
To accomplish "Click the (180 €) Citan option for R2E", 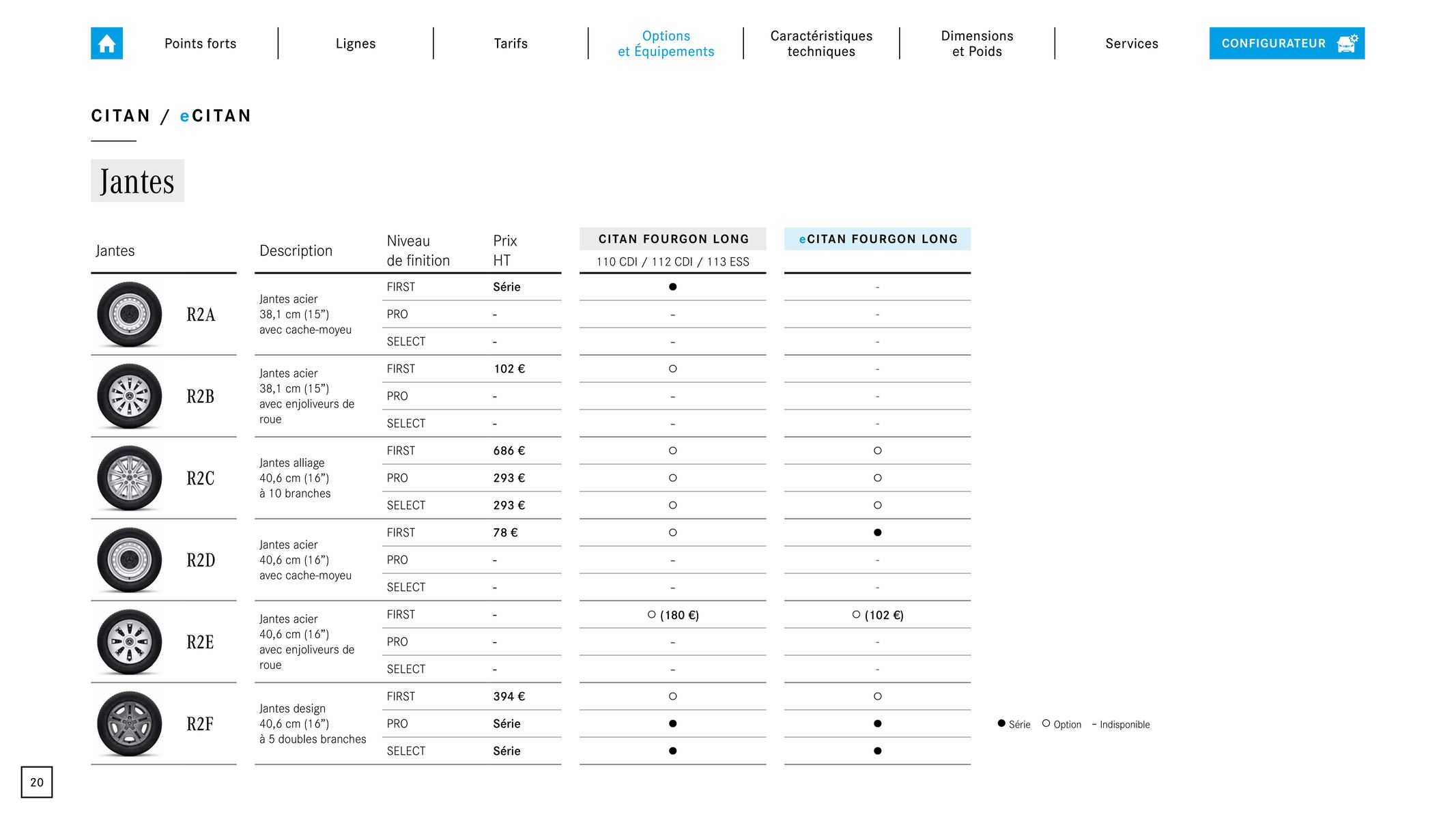I will [673, 615].
